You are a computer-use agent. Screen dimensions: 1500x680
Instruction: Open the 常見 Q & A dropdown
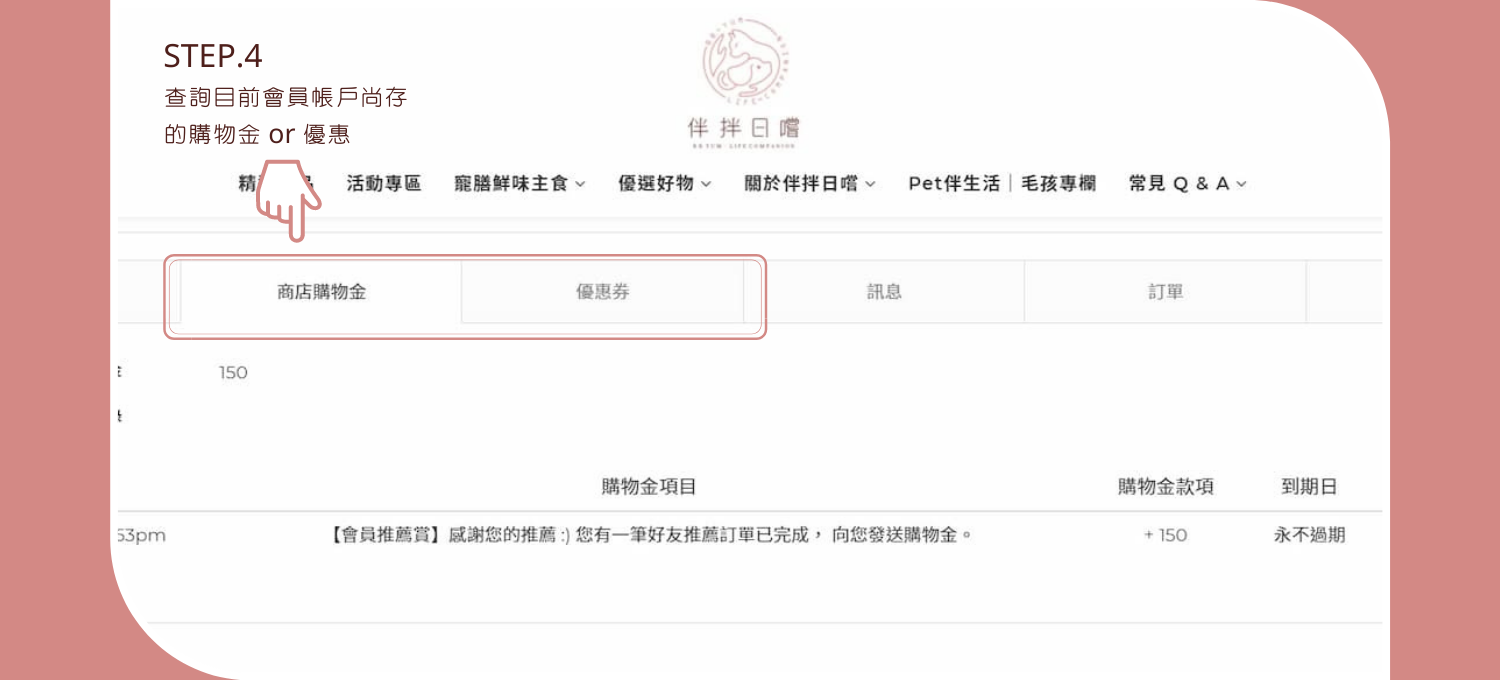(1187, 184)
